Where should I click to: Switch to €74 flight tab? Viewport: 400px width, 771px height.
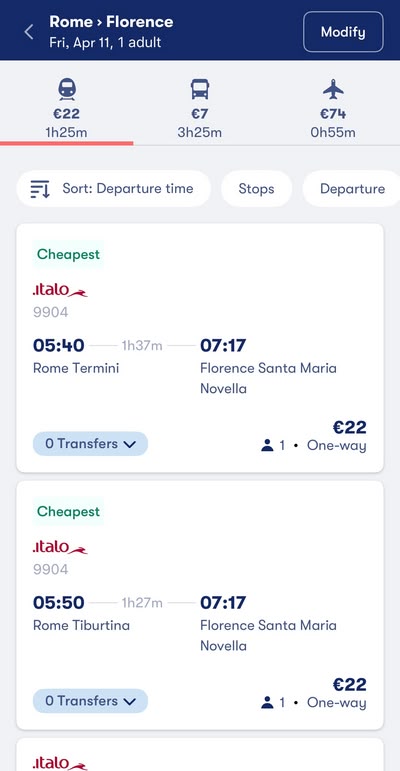(333, 109)
